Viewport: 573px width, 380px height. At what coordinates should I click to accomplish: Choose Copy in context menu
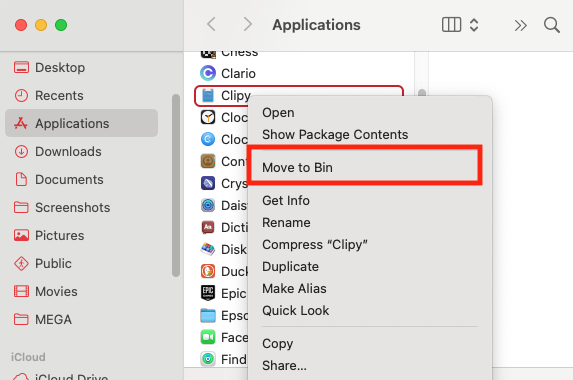370,343
